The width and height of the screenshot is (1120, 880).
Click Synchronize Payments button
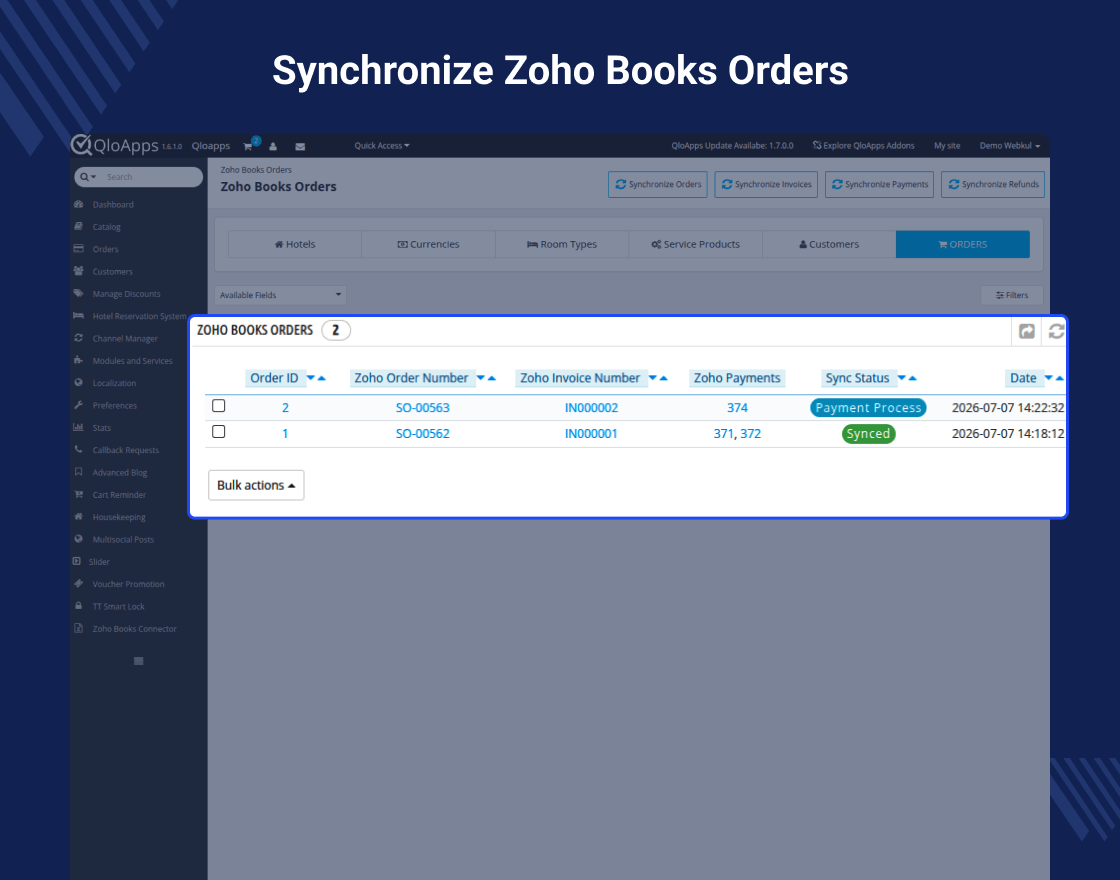(x=879, y=184)
